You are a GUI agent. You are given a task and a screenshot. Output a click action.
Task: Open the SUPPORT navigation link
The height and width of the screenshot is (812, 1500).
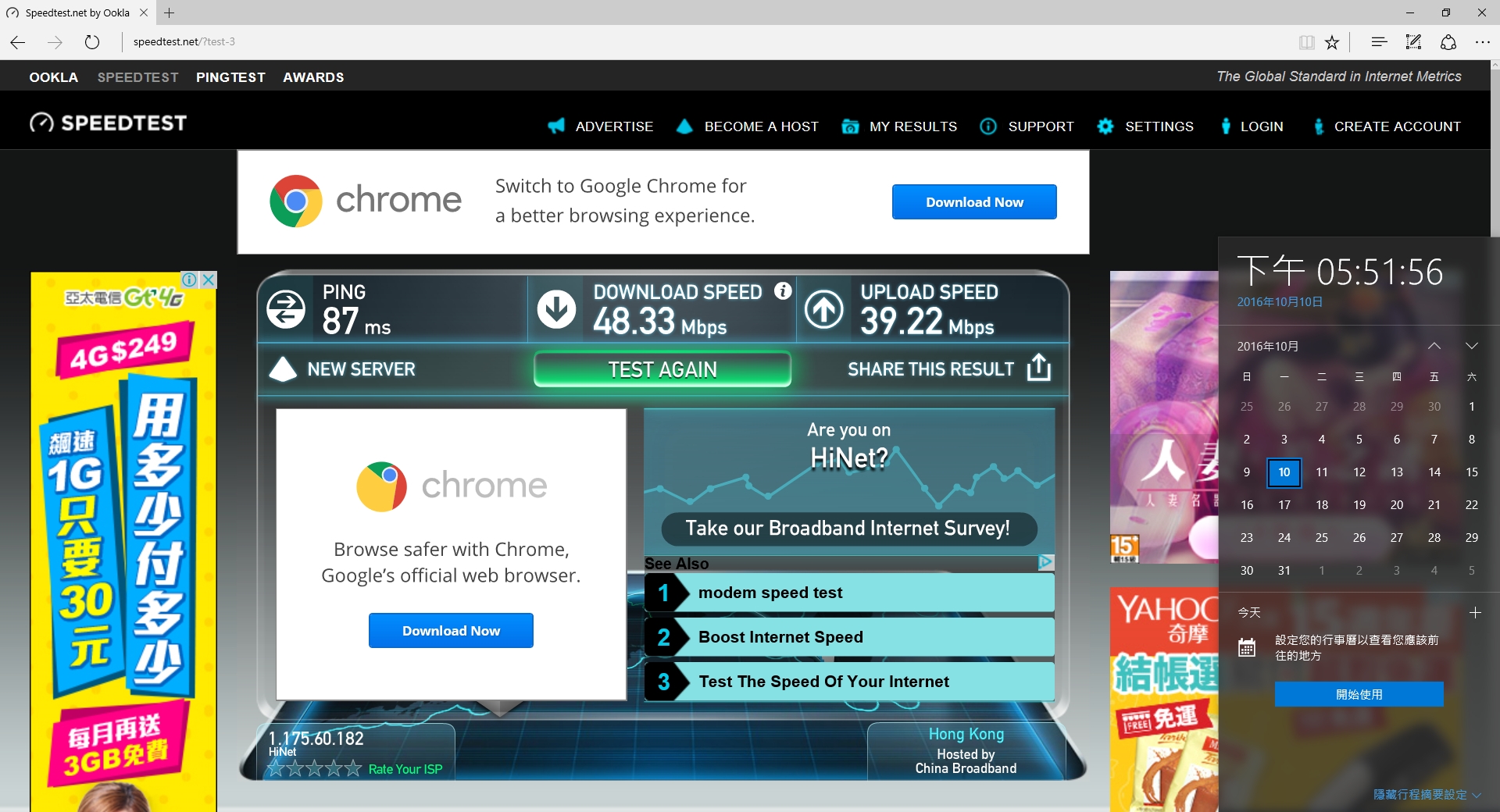tap(1041, 126)
